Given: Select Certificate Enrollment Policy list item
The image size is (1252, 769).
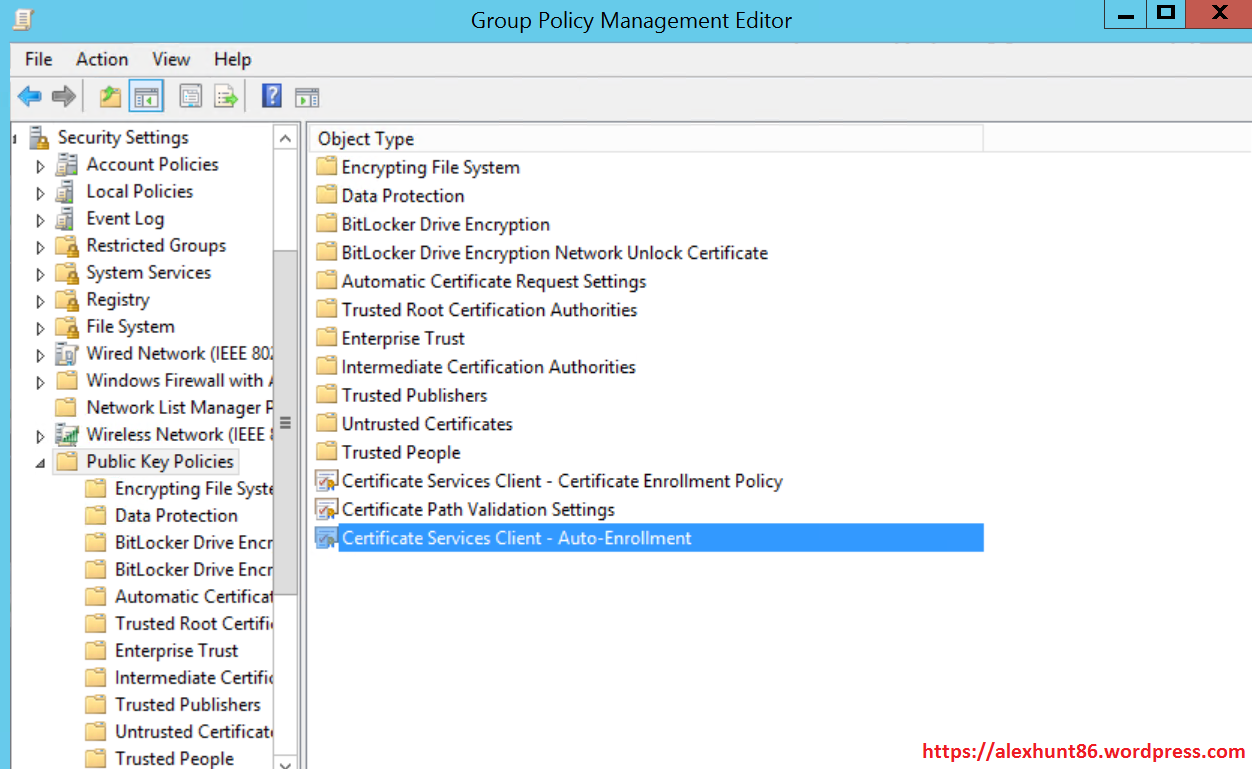Looking at the screenshot, I should coord(561,481).
